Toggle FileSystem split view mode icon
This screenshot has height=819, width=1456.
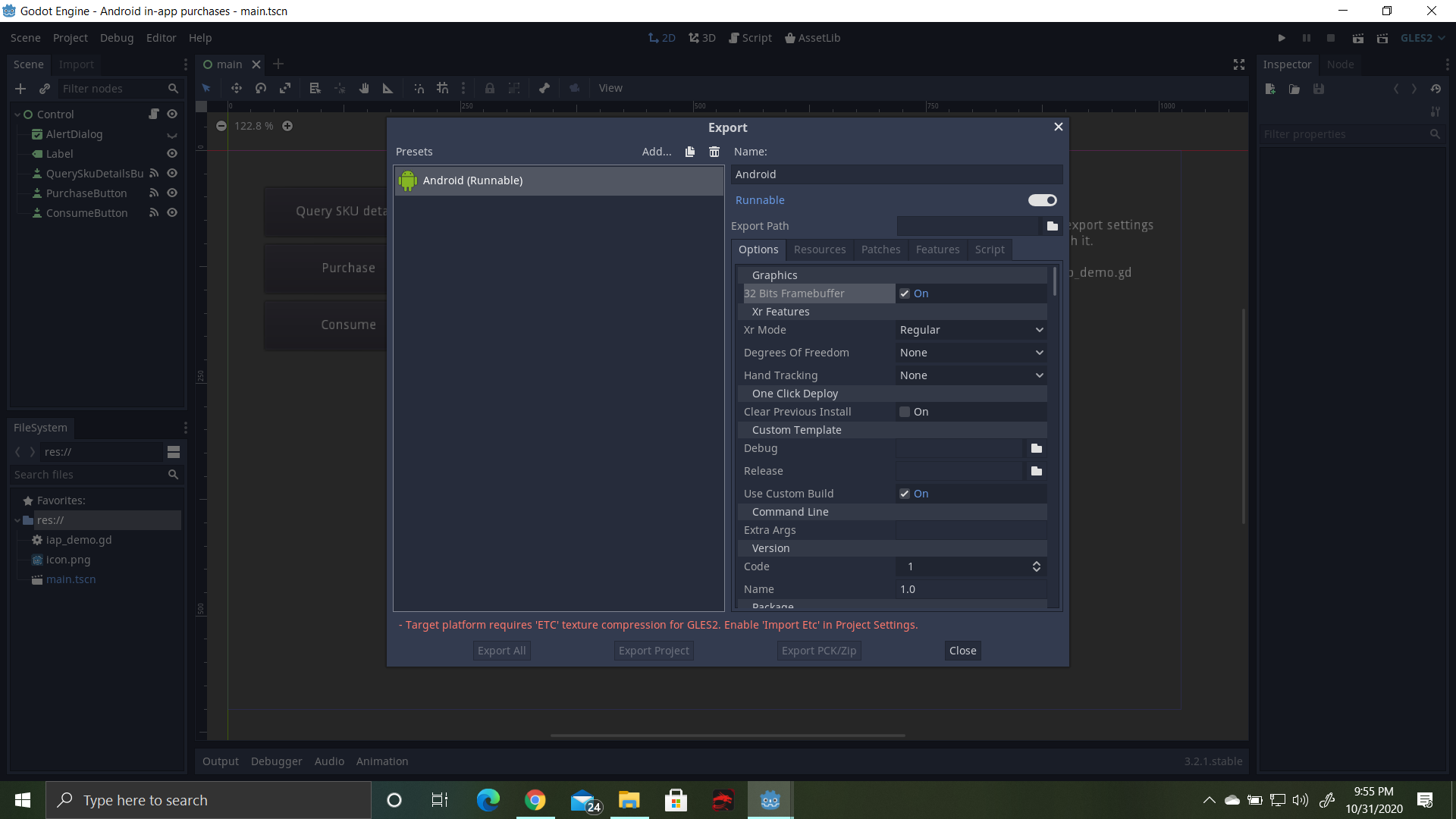[x=174, y=452]
